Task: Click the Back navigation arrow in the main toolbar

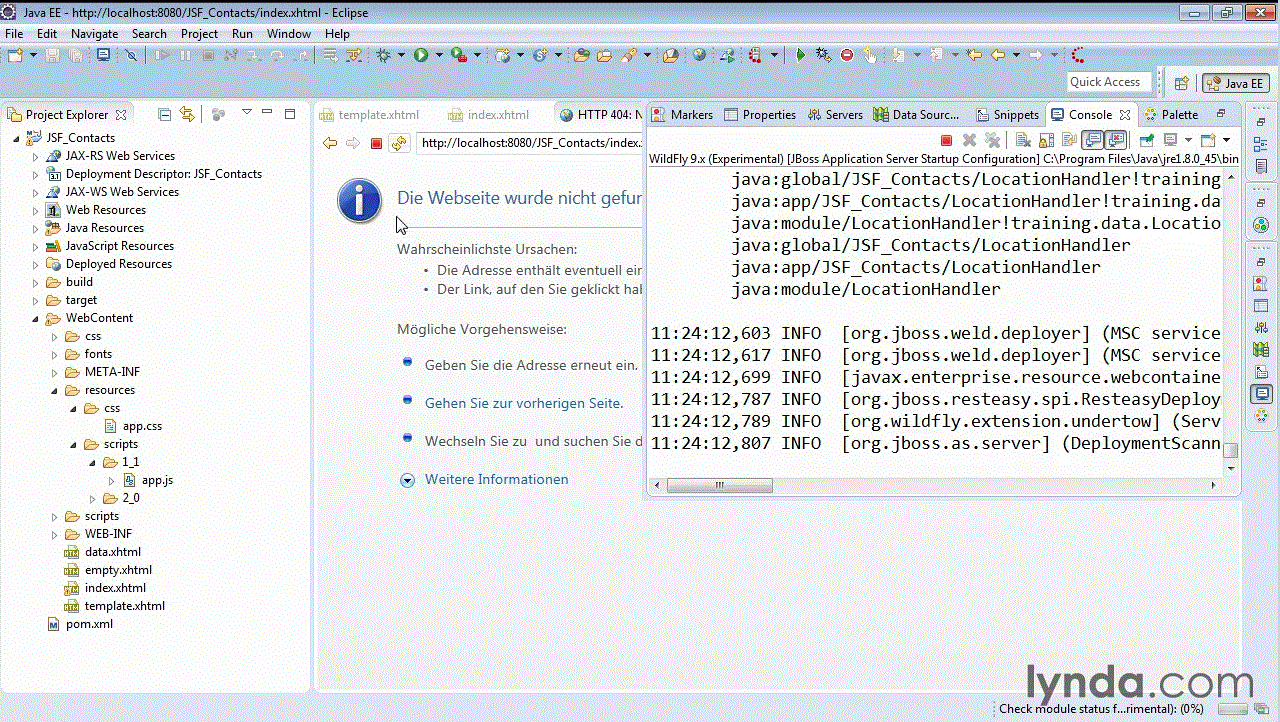Action: (x=997, y=55)
